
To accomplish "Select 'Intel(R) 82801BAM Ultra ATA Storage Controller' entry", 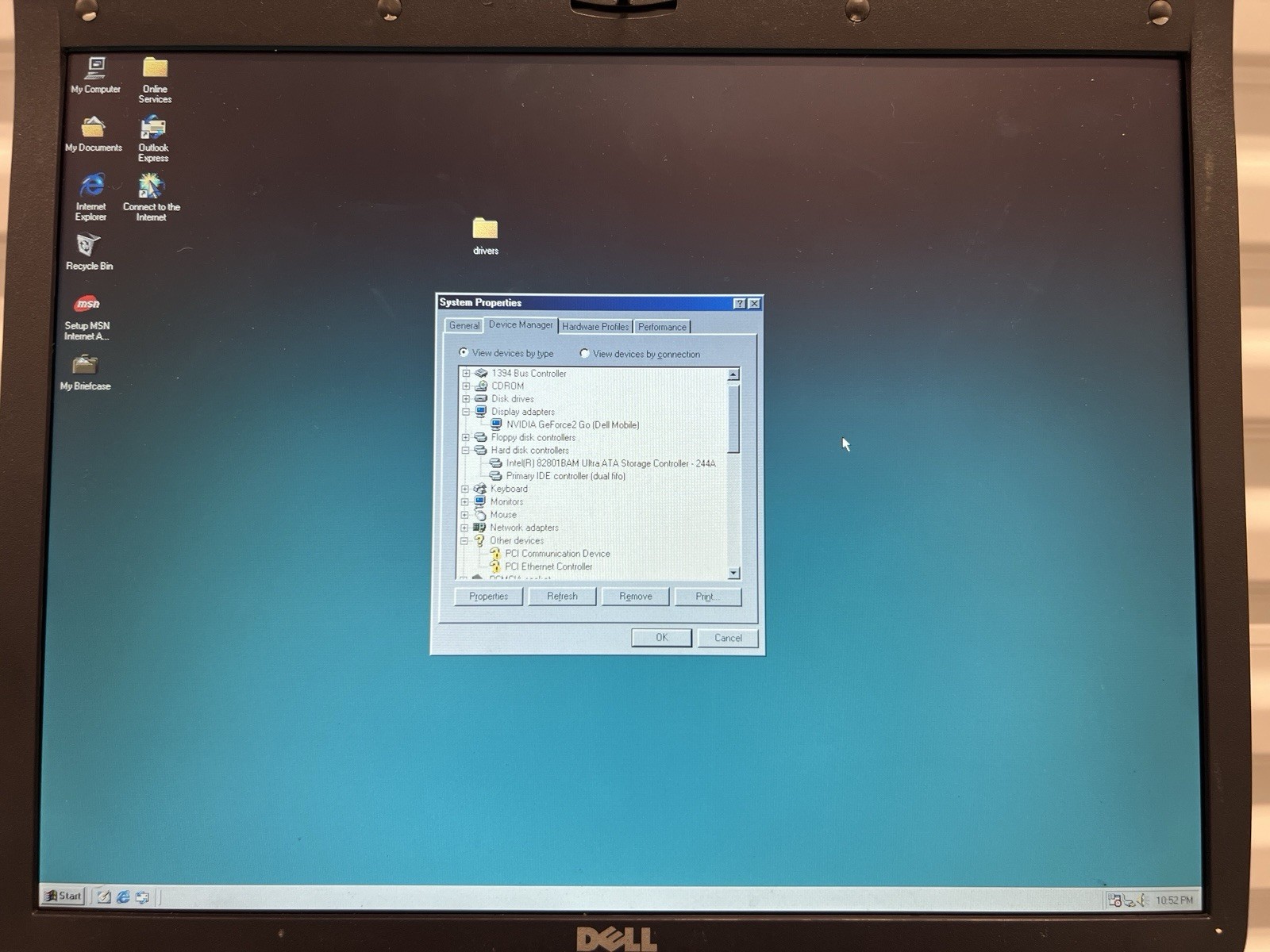I will pos(610,463).
